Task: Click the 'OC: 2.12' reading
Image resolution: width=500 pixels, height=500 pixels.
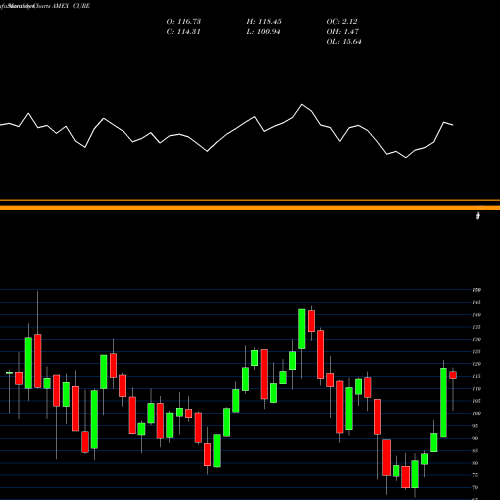Action: tap(342, 22)
